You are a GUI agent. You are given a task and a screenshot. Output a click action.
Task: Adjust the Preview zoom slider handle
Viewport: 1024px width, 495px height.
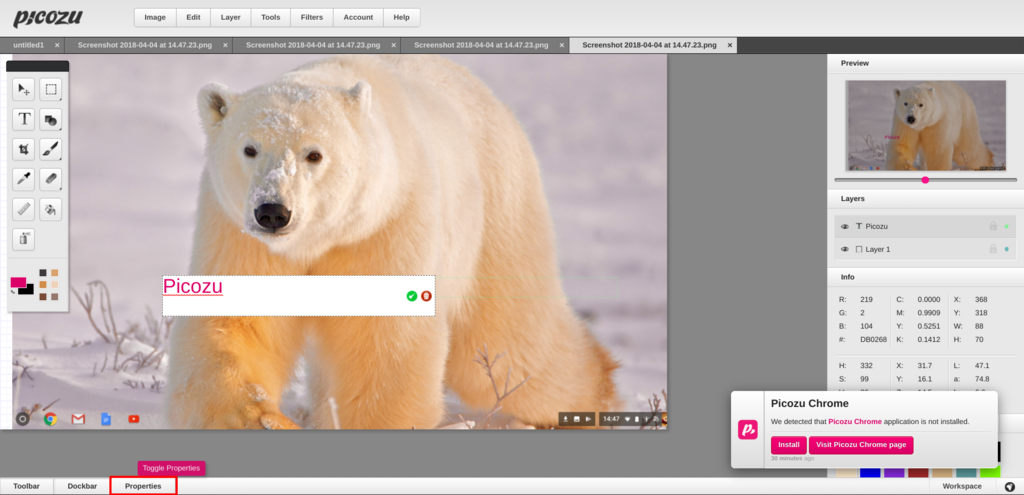pos(925,180)
